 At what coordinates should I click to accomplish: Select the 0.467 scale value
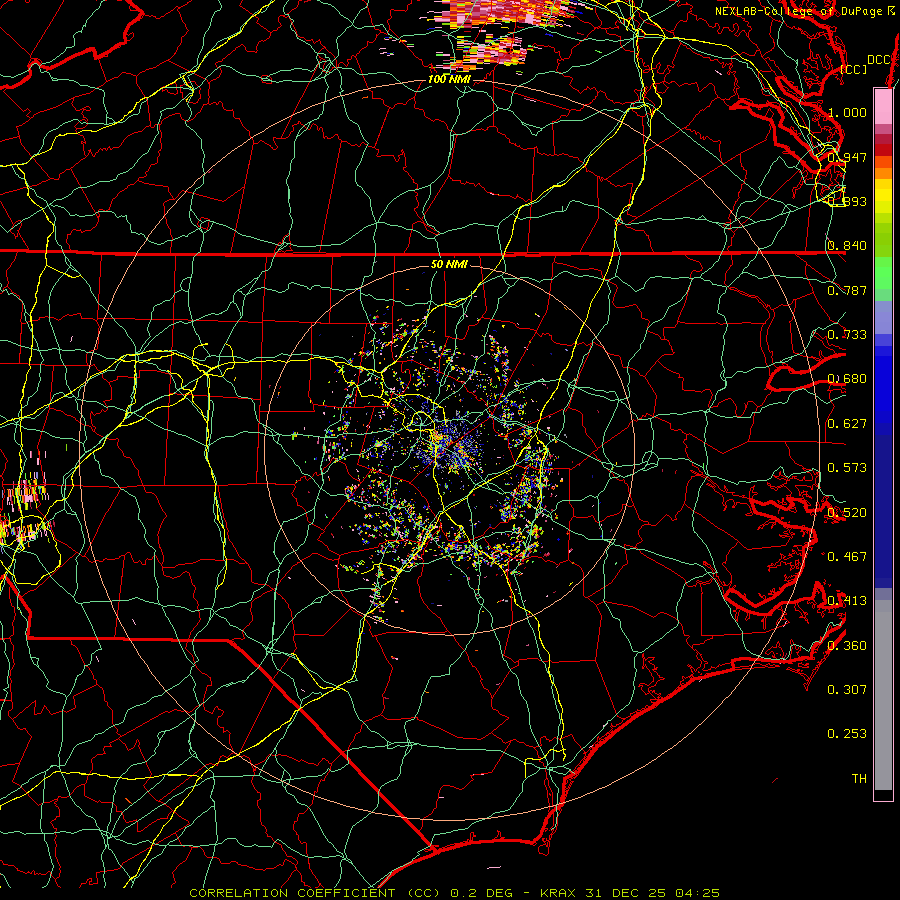coord(847,557)
